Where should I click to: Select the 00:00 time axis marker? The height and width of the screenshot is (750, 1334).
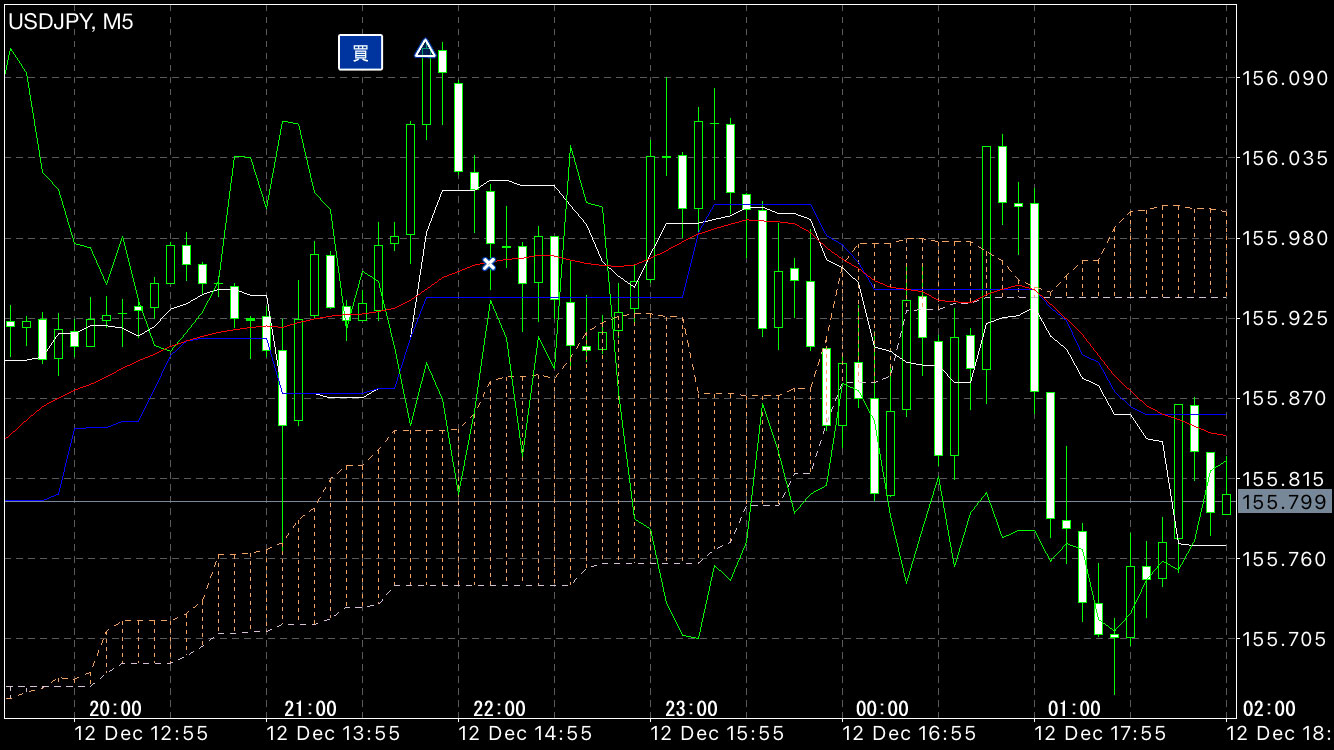point(883,709)
